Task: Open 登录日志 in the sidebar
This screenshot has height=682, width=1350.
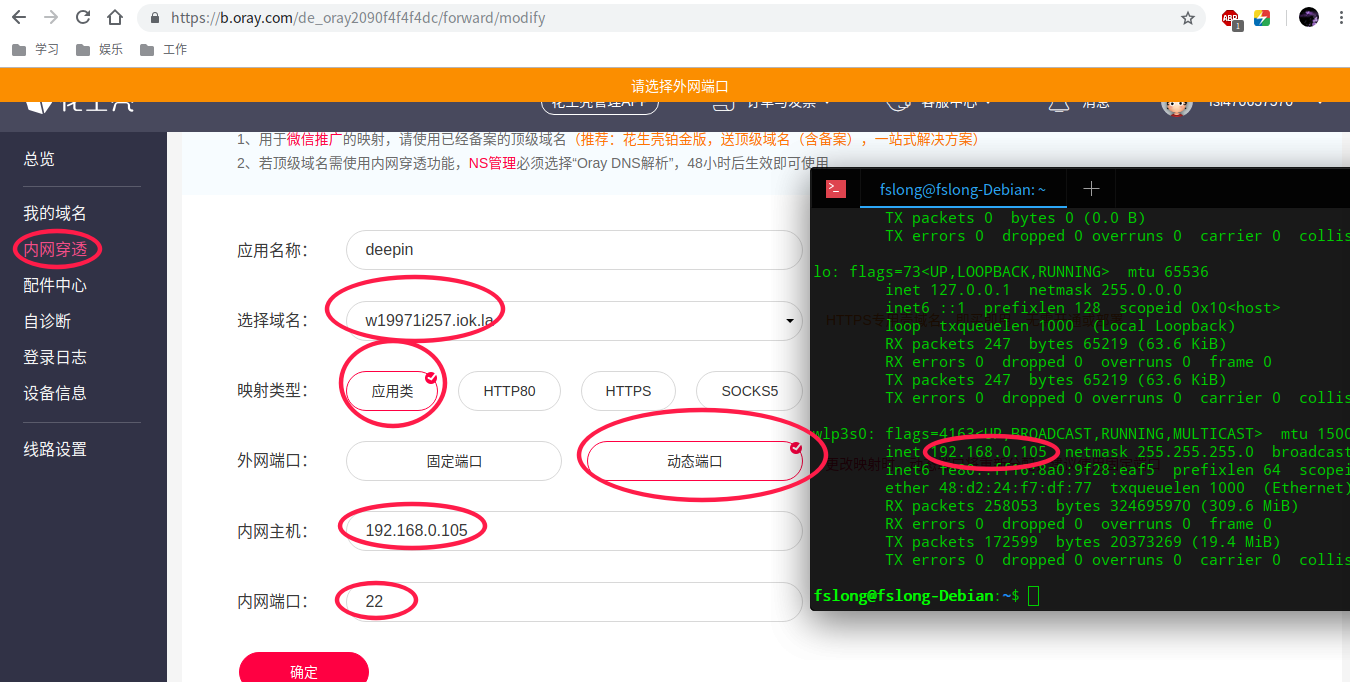Action: (55, 357)
